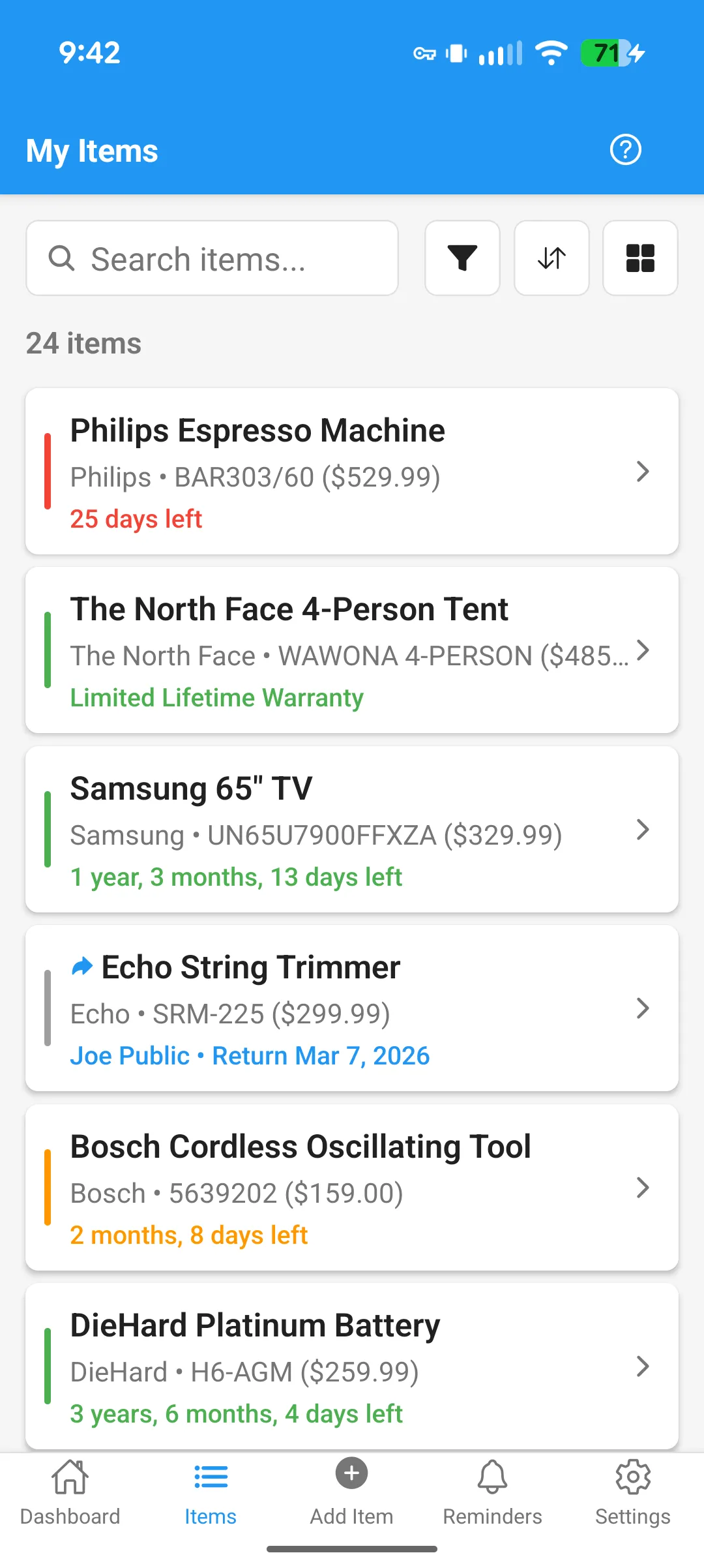Go to the Reminders bell tab
The width and height of the screenshot is (704, 1568).
(492, 1492)
